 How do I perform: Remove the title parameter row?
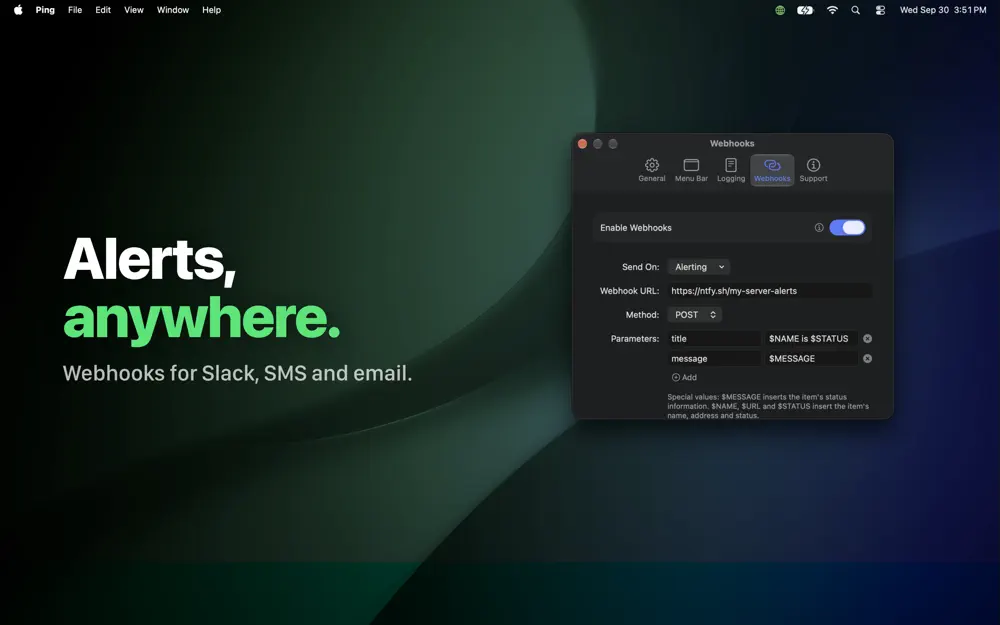(867, 339)
